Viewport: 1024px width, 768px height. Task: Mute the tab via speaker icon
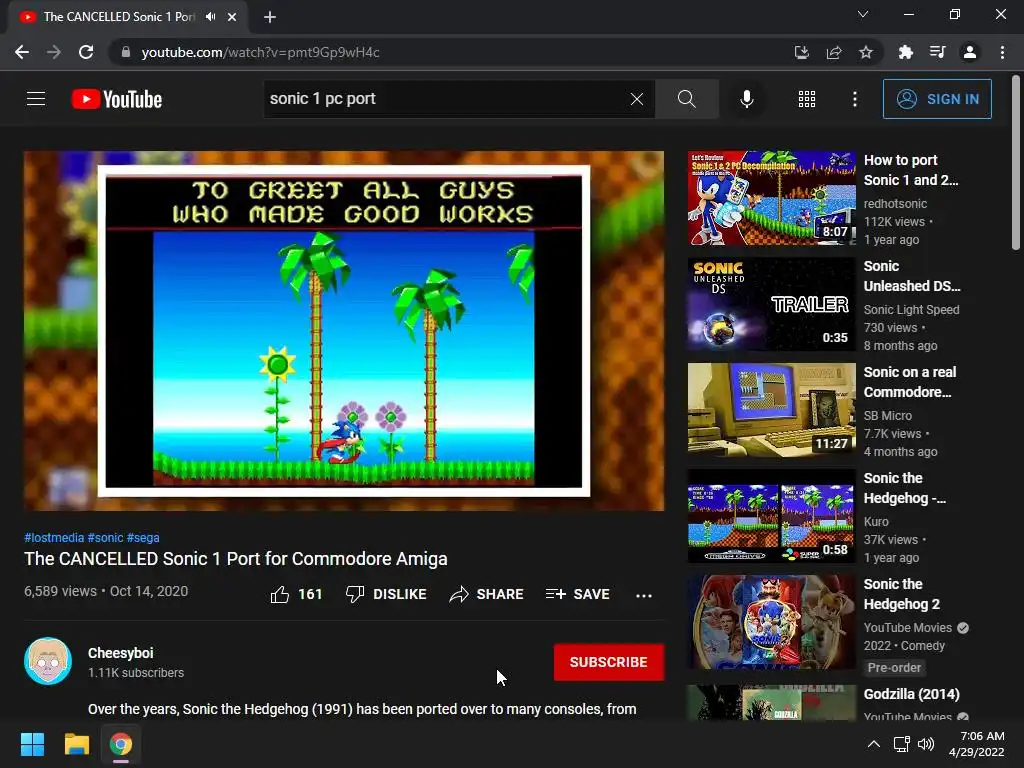click(210, 16)
